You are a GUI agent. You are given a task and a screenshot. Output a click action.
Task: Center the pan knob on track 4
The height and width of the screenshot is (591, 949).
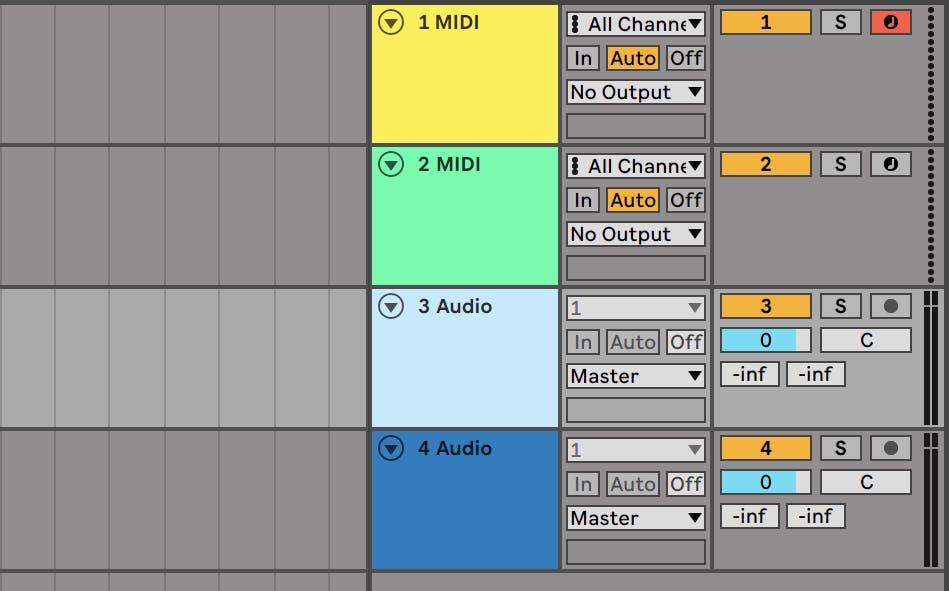pyautogui.click(x=866, y=482)
